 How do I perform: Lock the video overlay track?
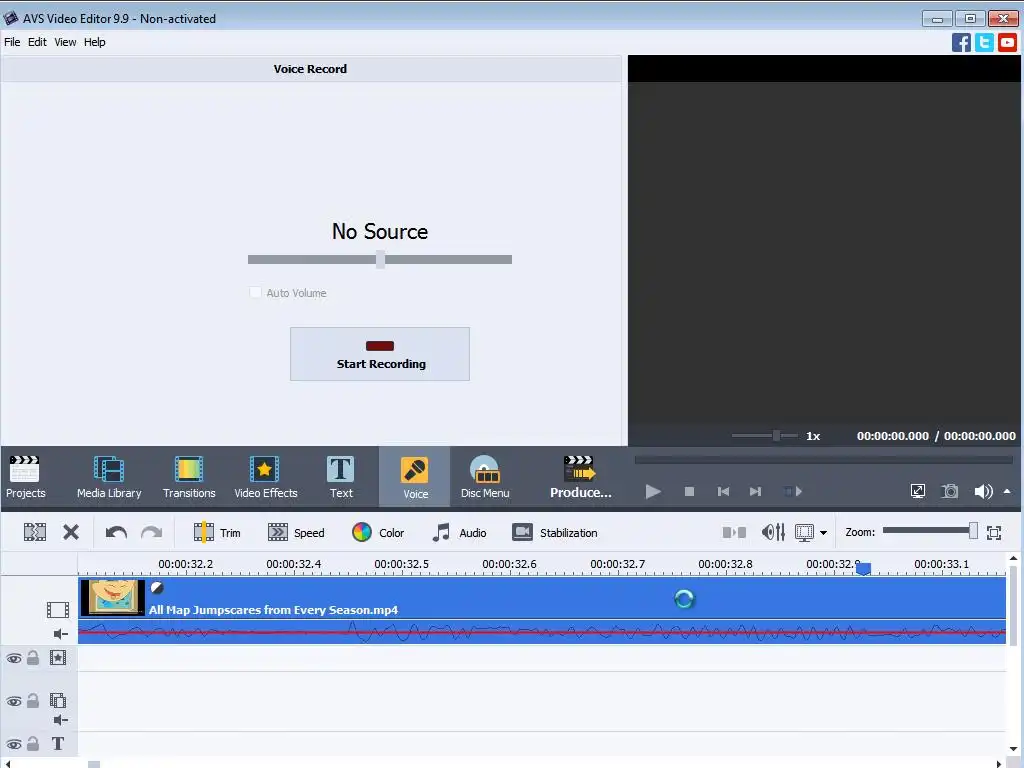[33, 701]
